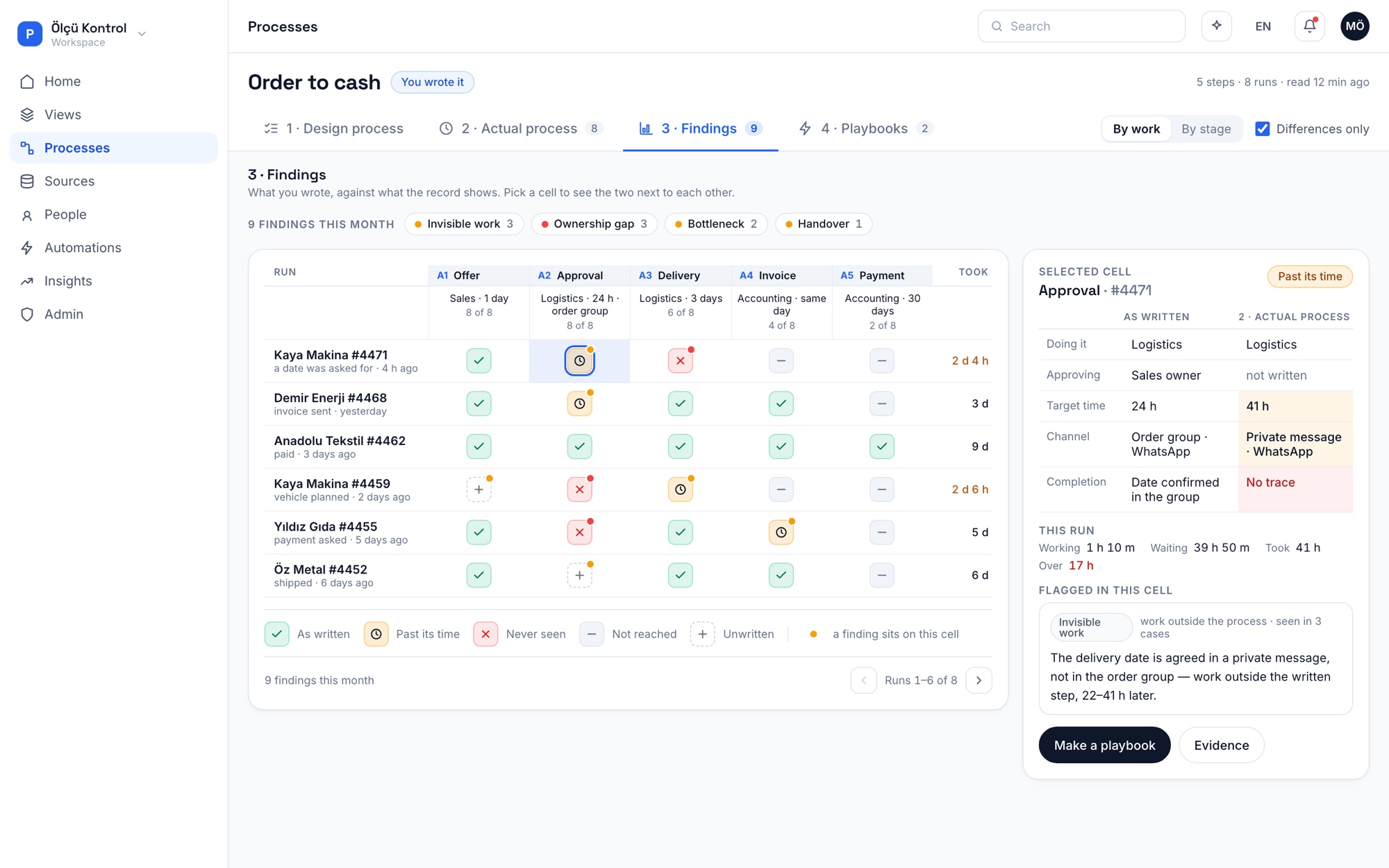
Task: Expand Ölçü Kontrol workspace switcher
Action: tap(83, 33)
